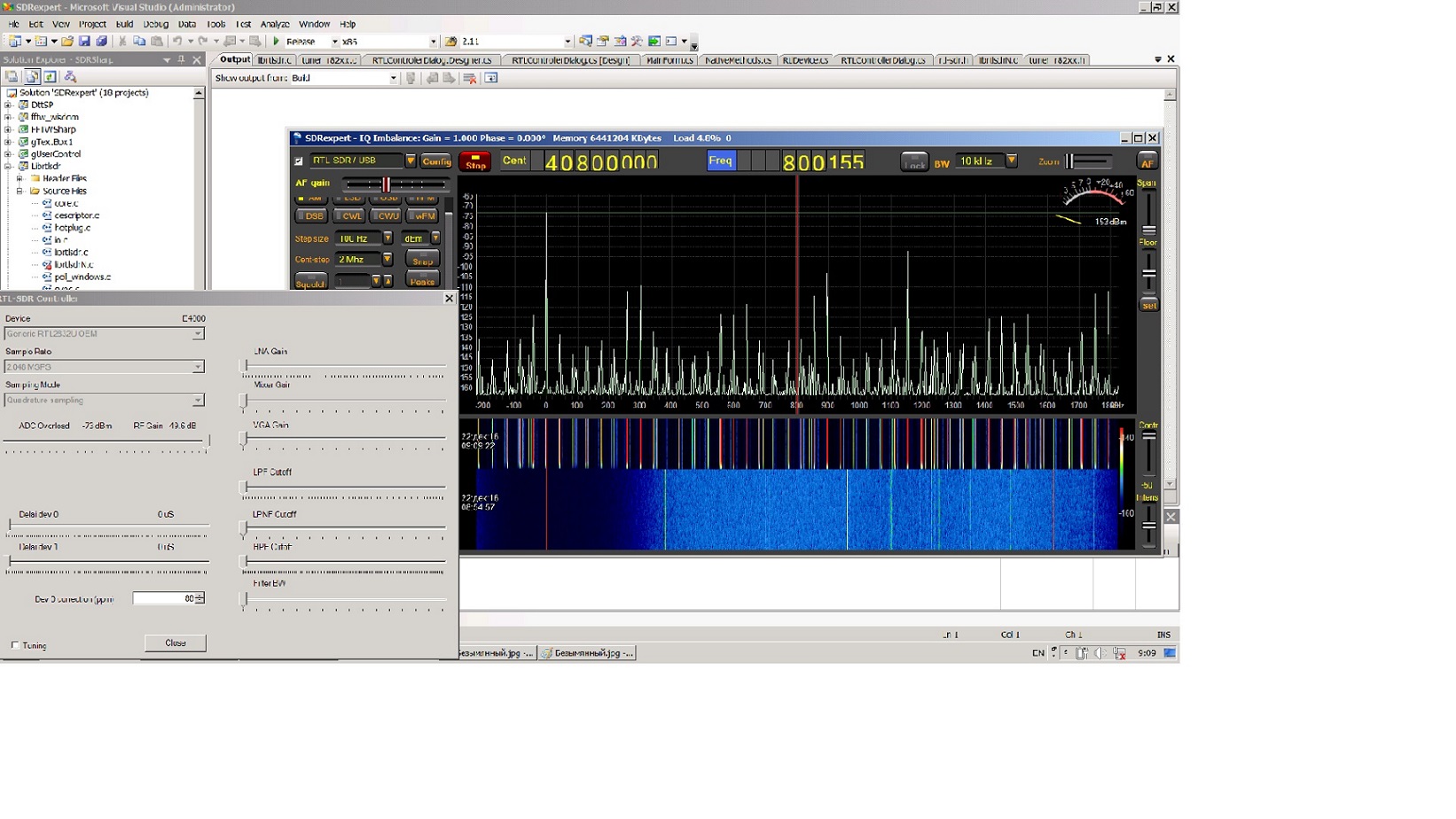1456x819 pixels.
Task: Open the Project menu
Action: 92,24
